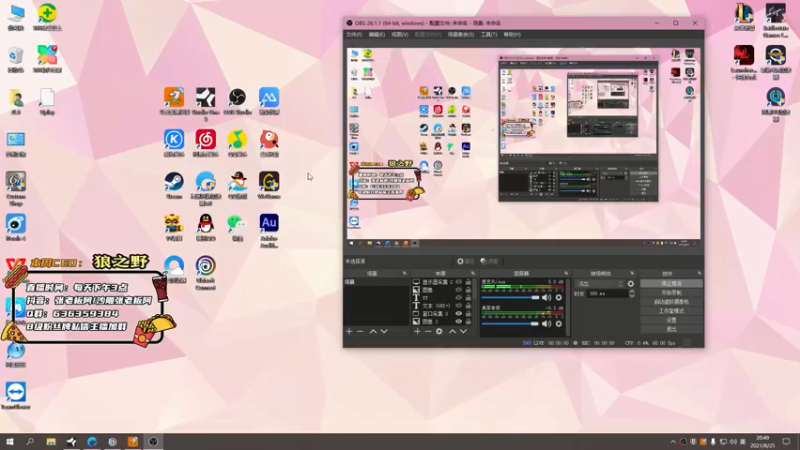Add a new source with the plus icon
Viewport: 800px width, 450px height.
[417, 332]
